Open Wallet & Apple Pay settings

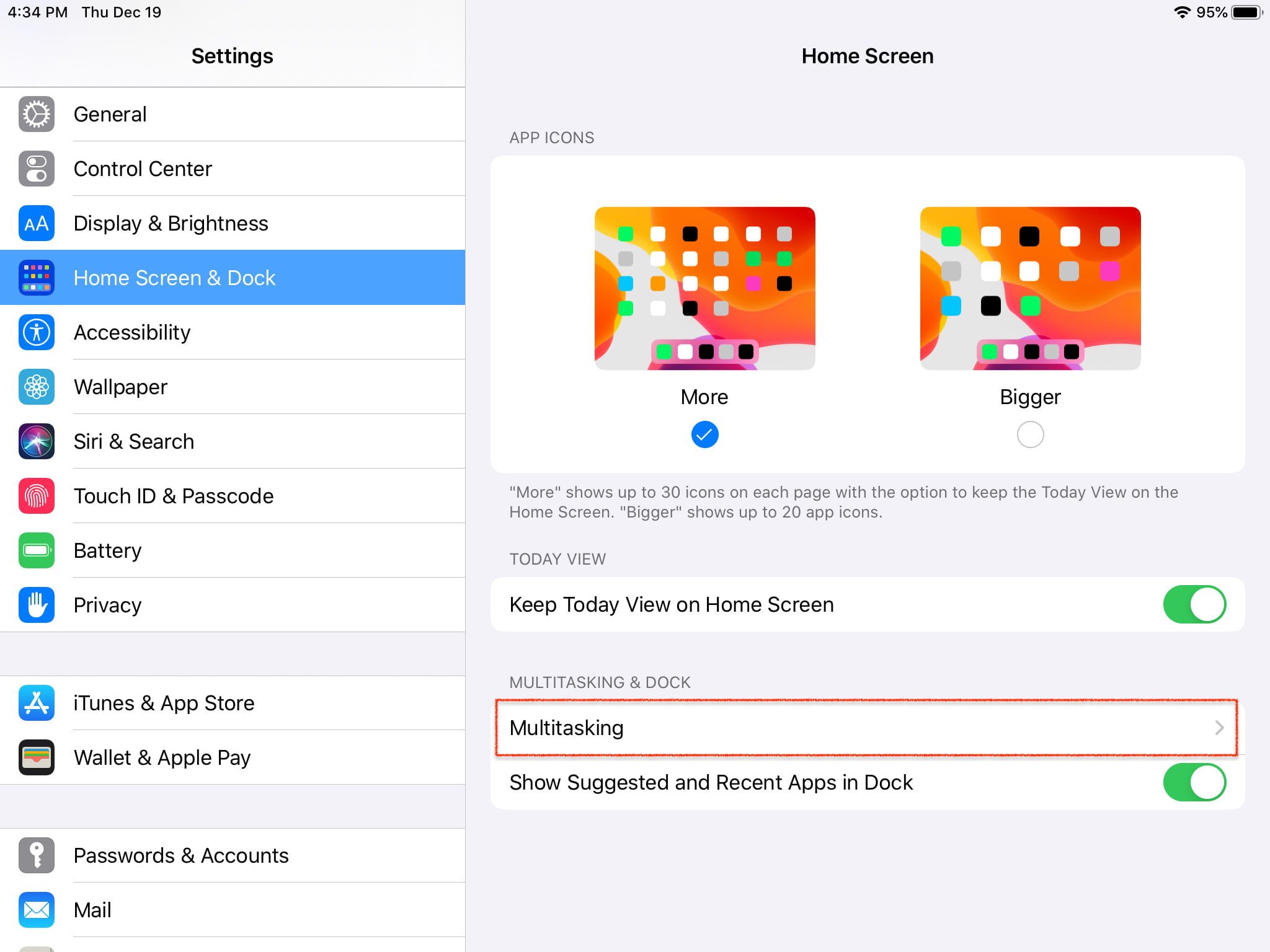[x=162, y=757]
